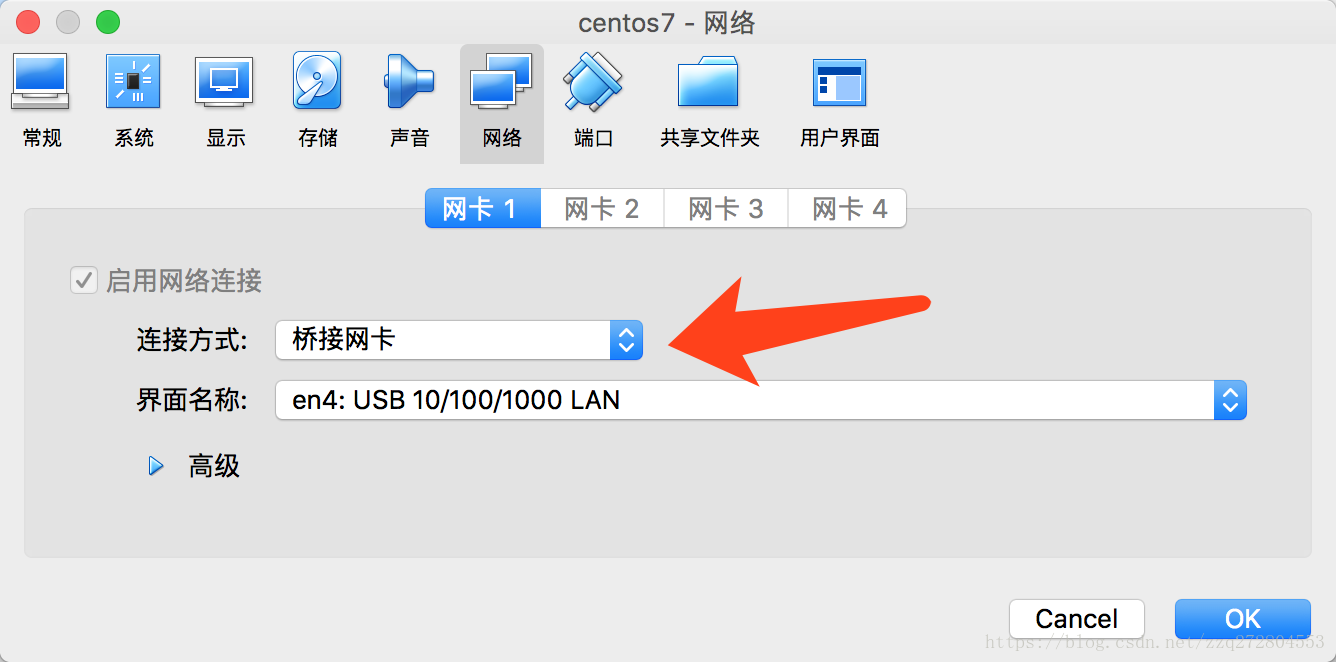Image resolution: width=1336 pixels, height=662 pixels.
Task: Expand the 高级 advanced disclosure triangle
Action: tap(156, 466)
